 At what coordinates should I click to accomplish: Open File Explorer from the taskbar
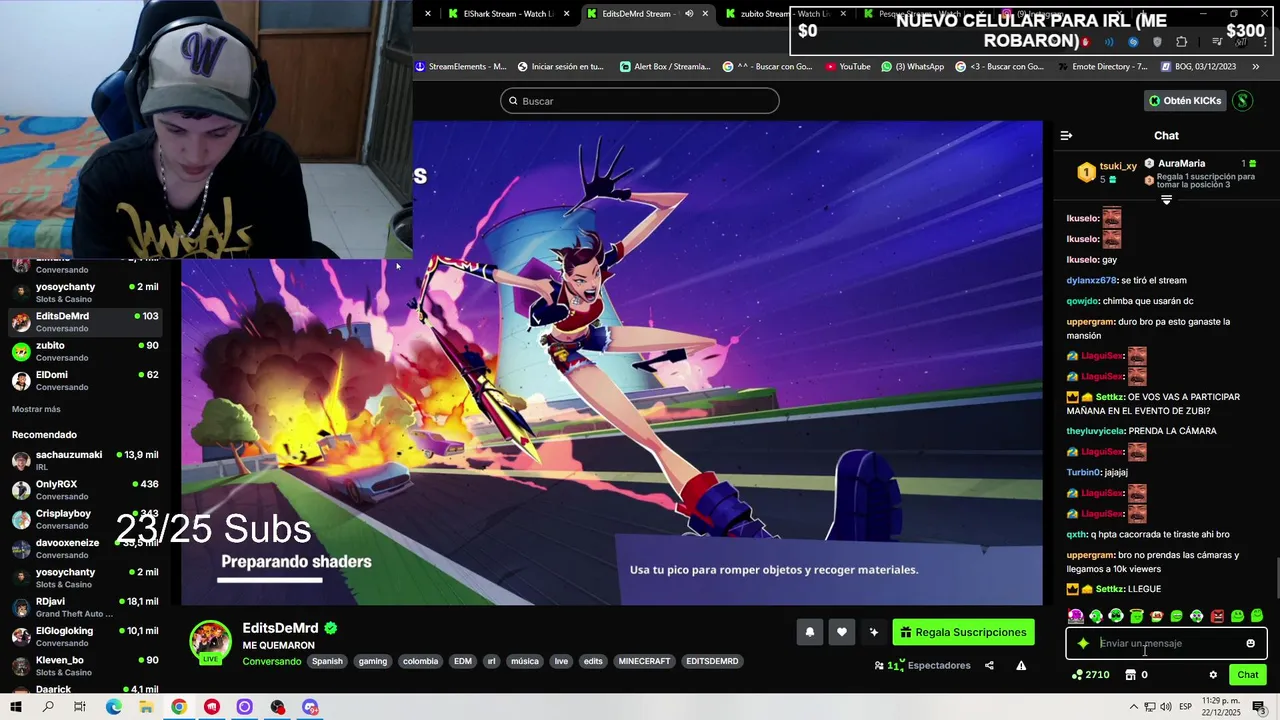click(x=146, y=707)
